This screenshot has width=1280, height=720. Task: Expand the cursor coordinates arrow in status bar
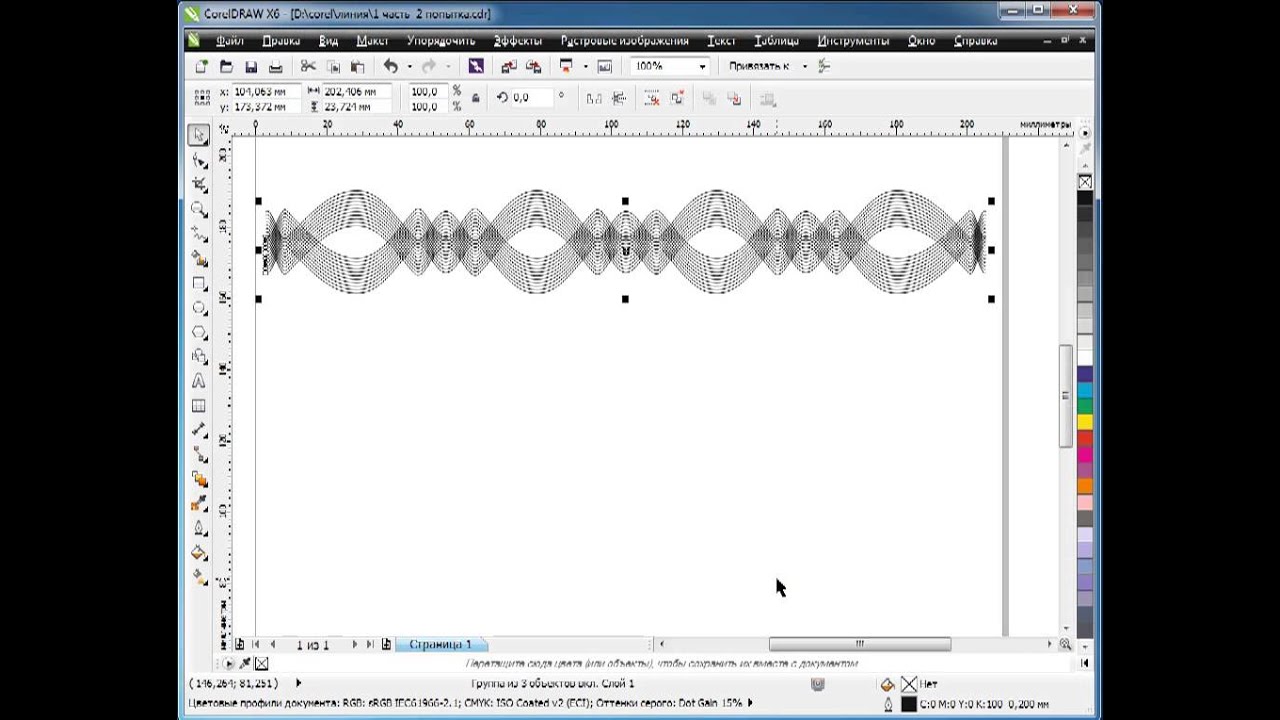[298, 683]
